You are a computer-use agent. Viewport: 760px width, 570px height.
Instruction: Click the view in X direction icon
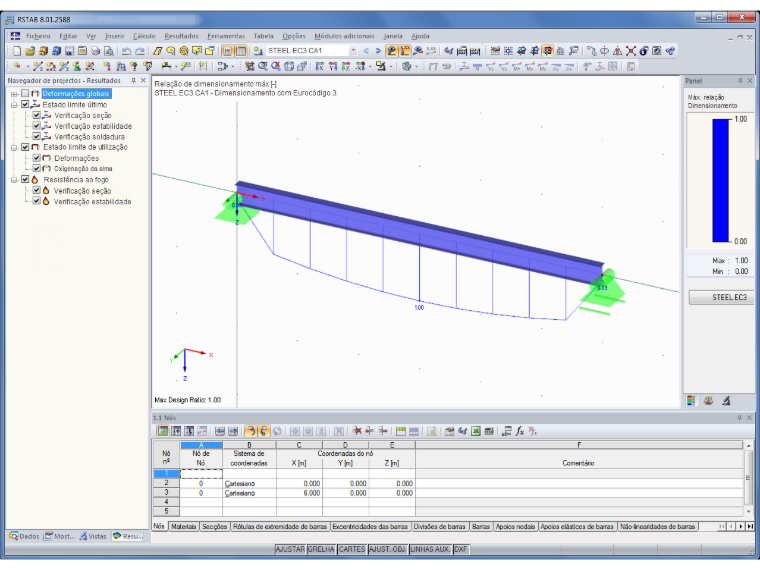pos(320,66)
